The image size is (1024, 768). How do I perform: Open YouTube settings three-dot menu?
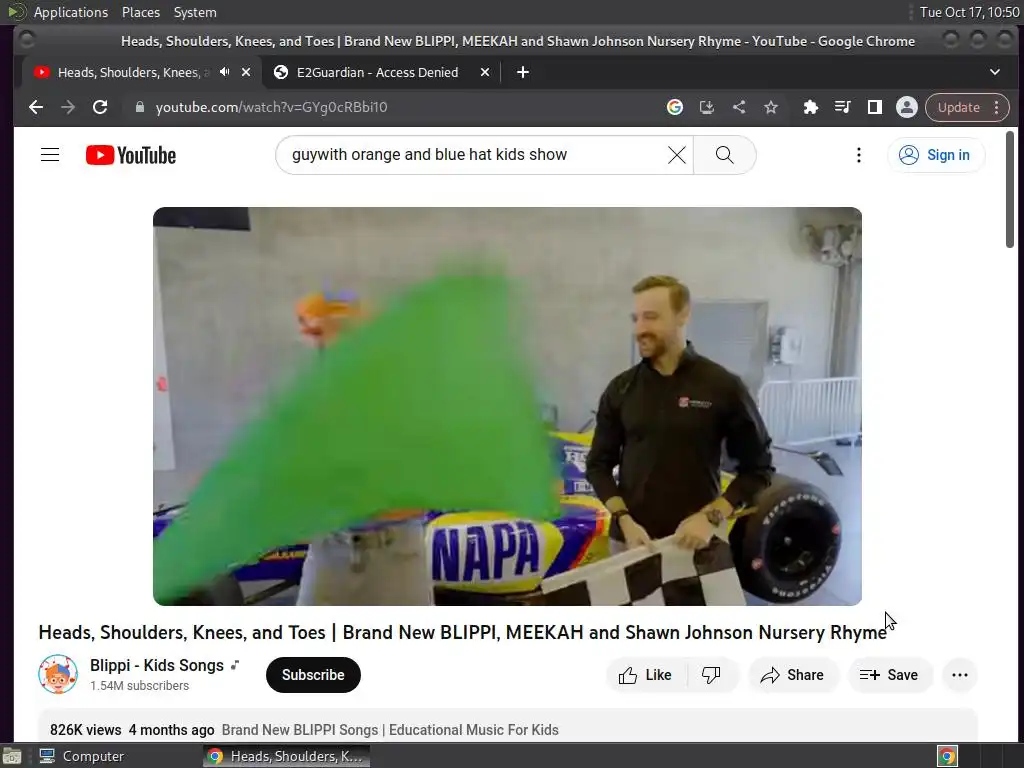[859, 155]
